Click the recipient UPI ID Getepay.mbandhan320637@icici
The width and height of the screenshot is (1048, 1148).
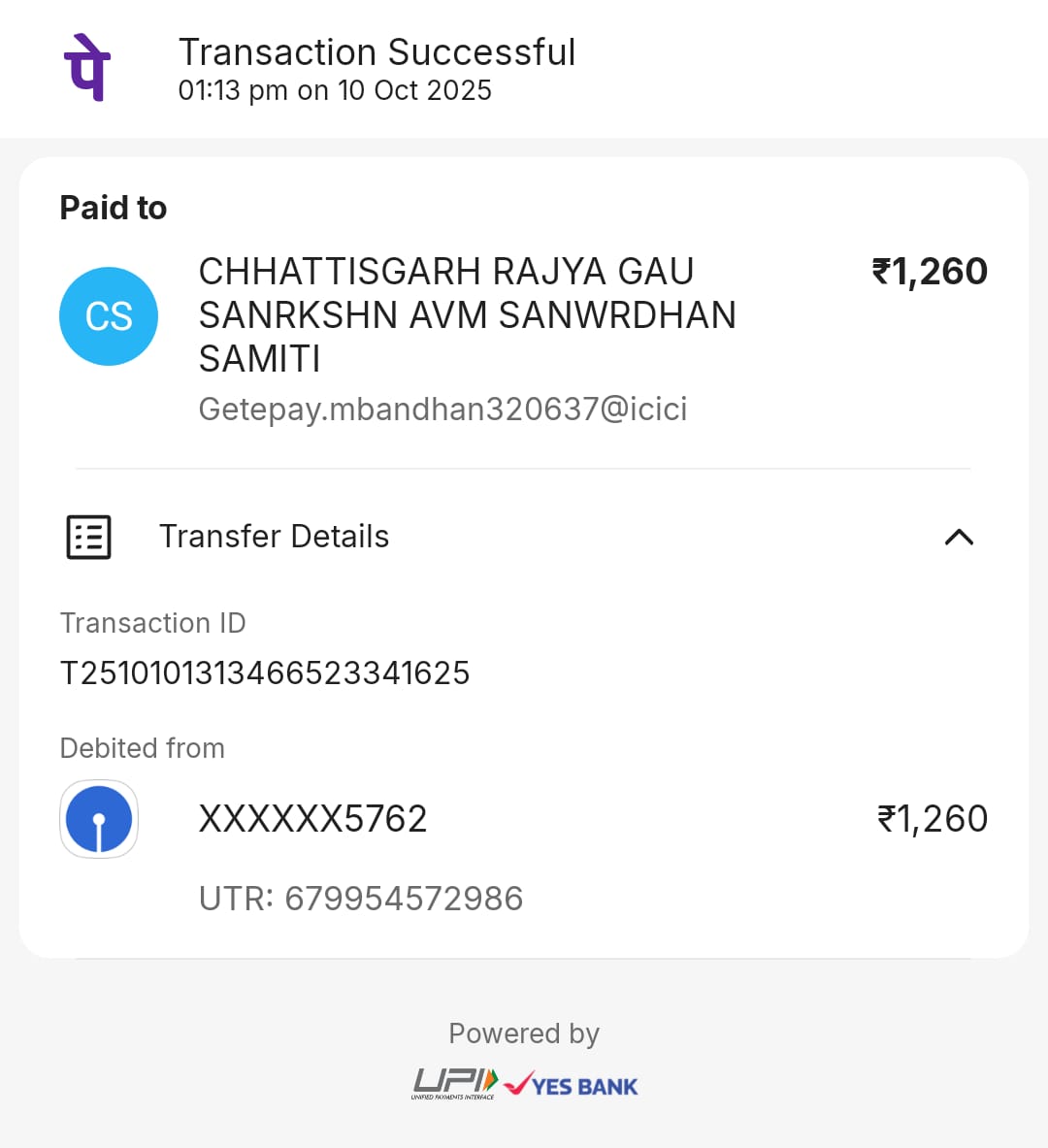[x=442, y=410]
